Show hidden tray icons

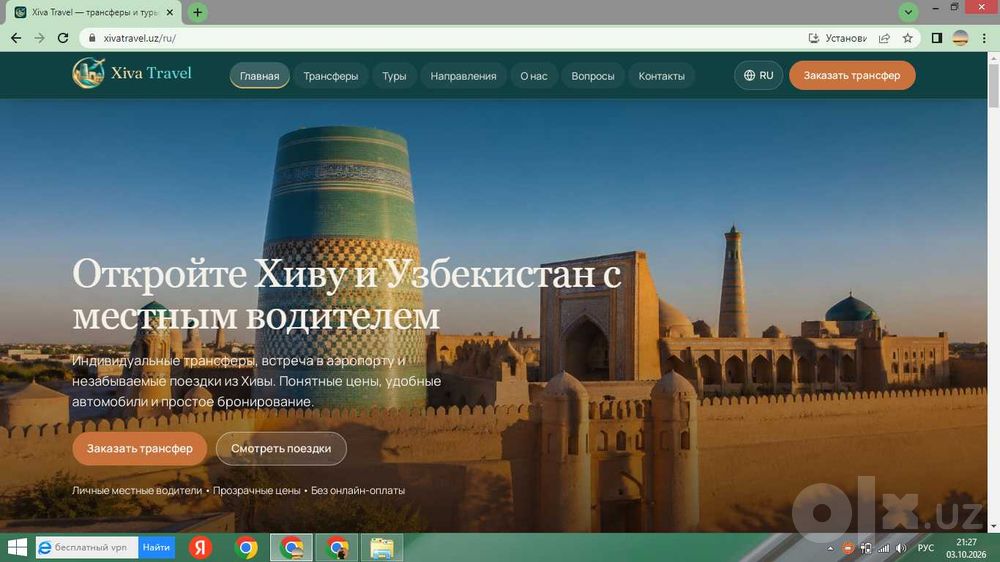[x=830, y=548]
